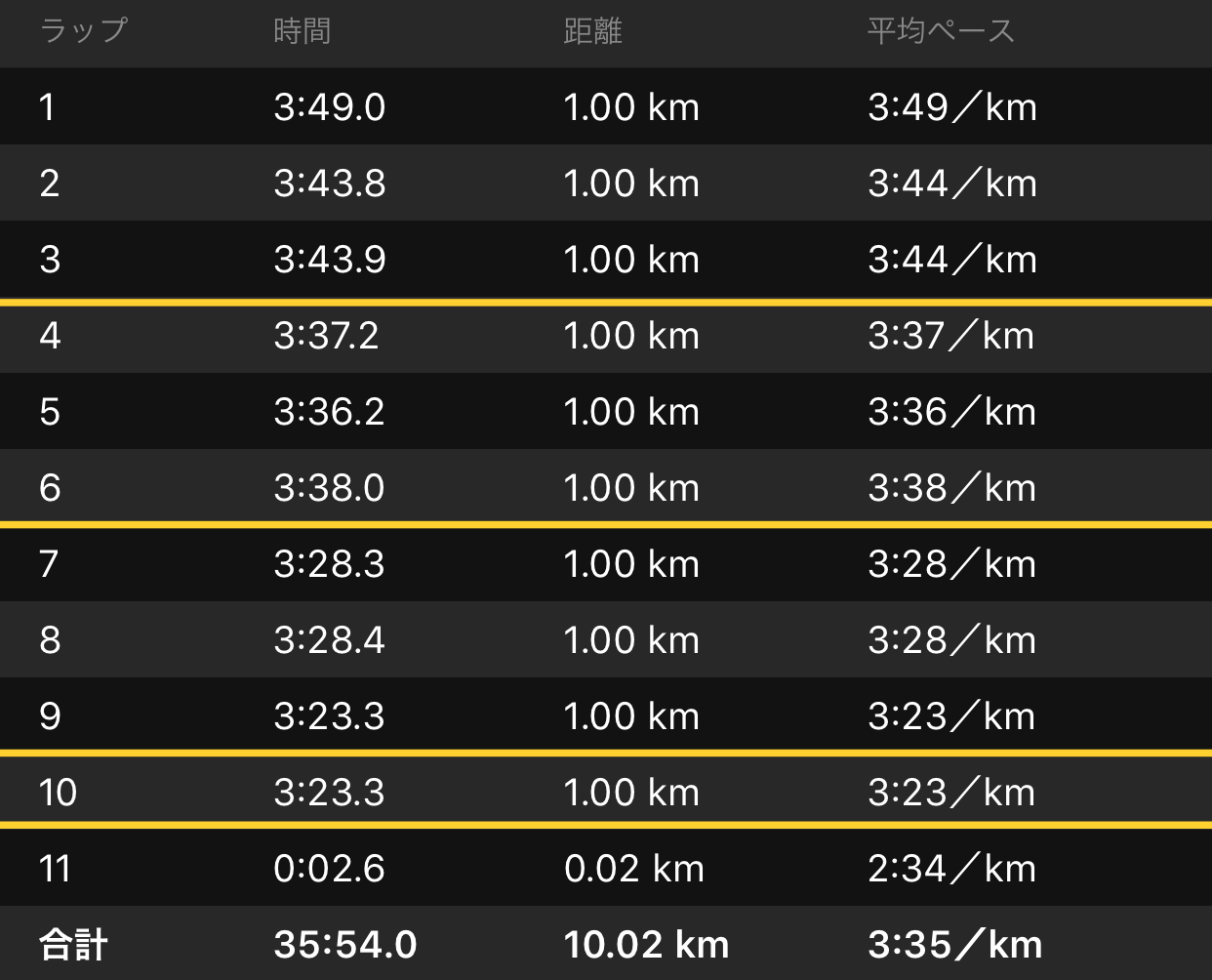Image resolution: width=1212 pixels, height=980 pixels.
Task: Select lap 7 time 3:28.3
Action: (x=330, y=564)
